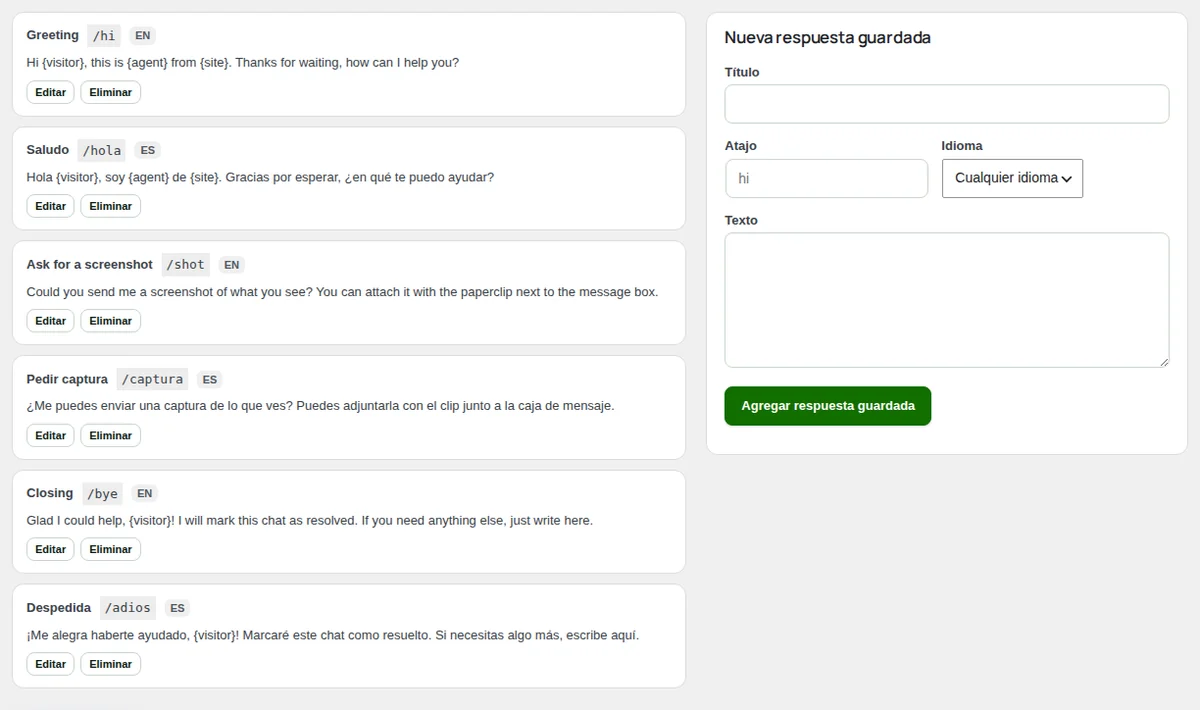The image size is (1200, 710).
Task: Click inside the Texto textarea
Action: pyautogui.click(x=947, y=300)
